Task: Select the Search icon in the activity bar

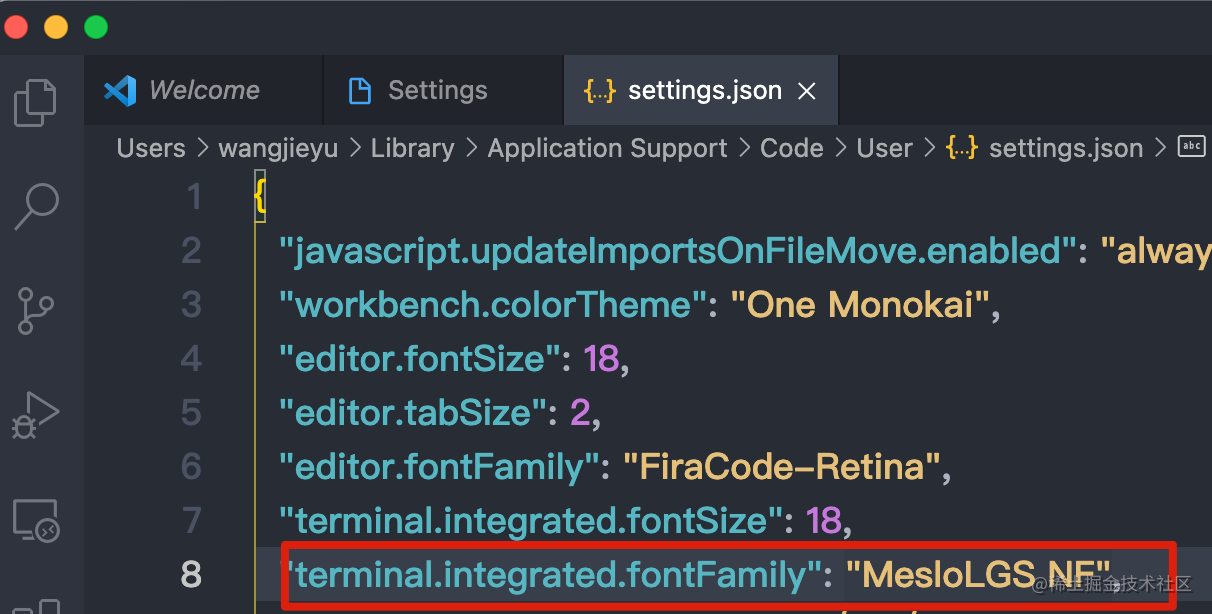Action: [36, 207]
